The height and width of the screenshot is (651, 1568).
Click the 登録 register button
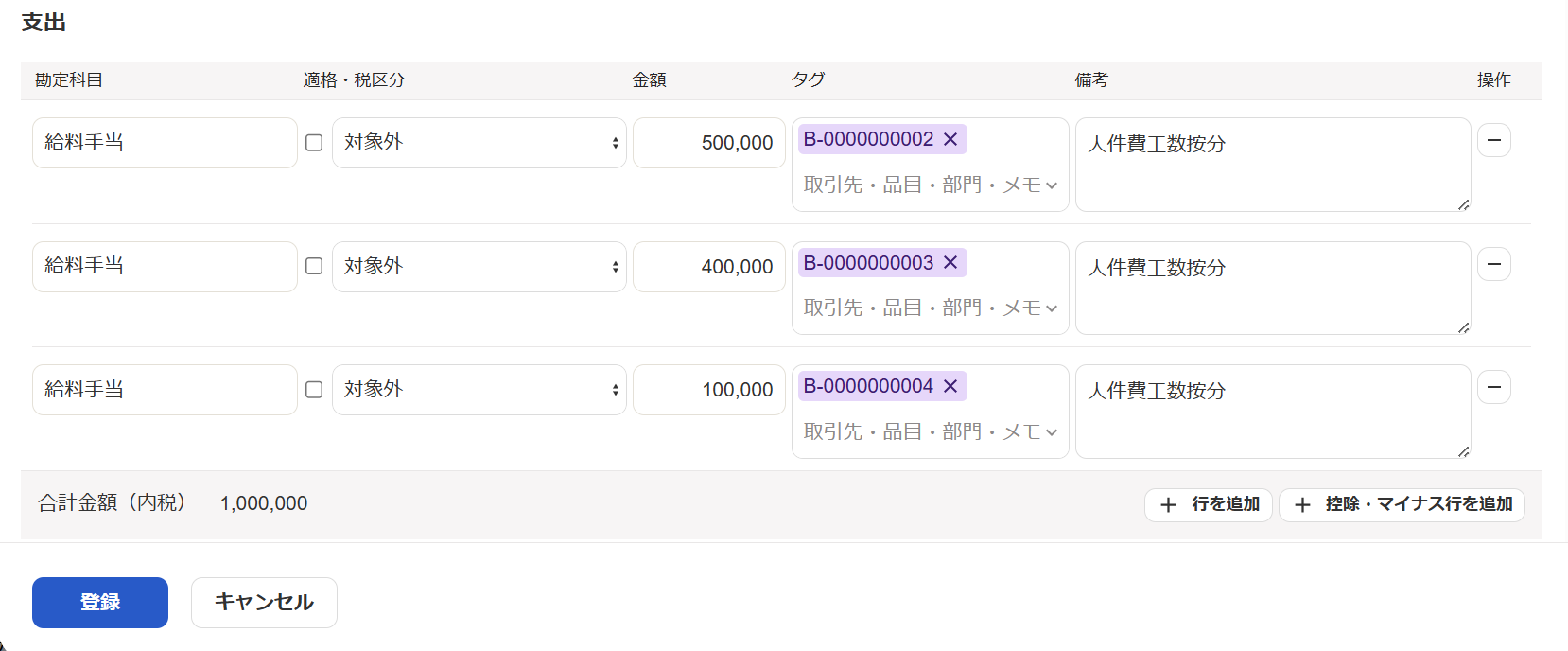click(x=100, y=603)
